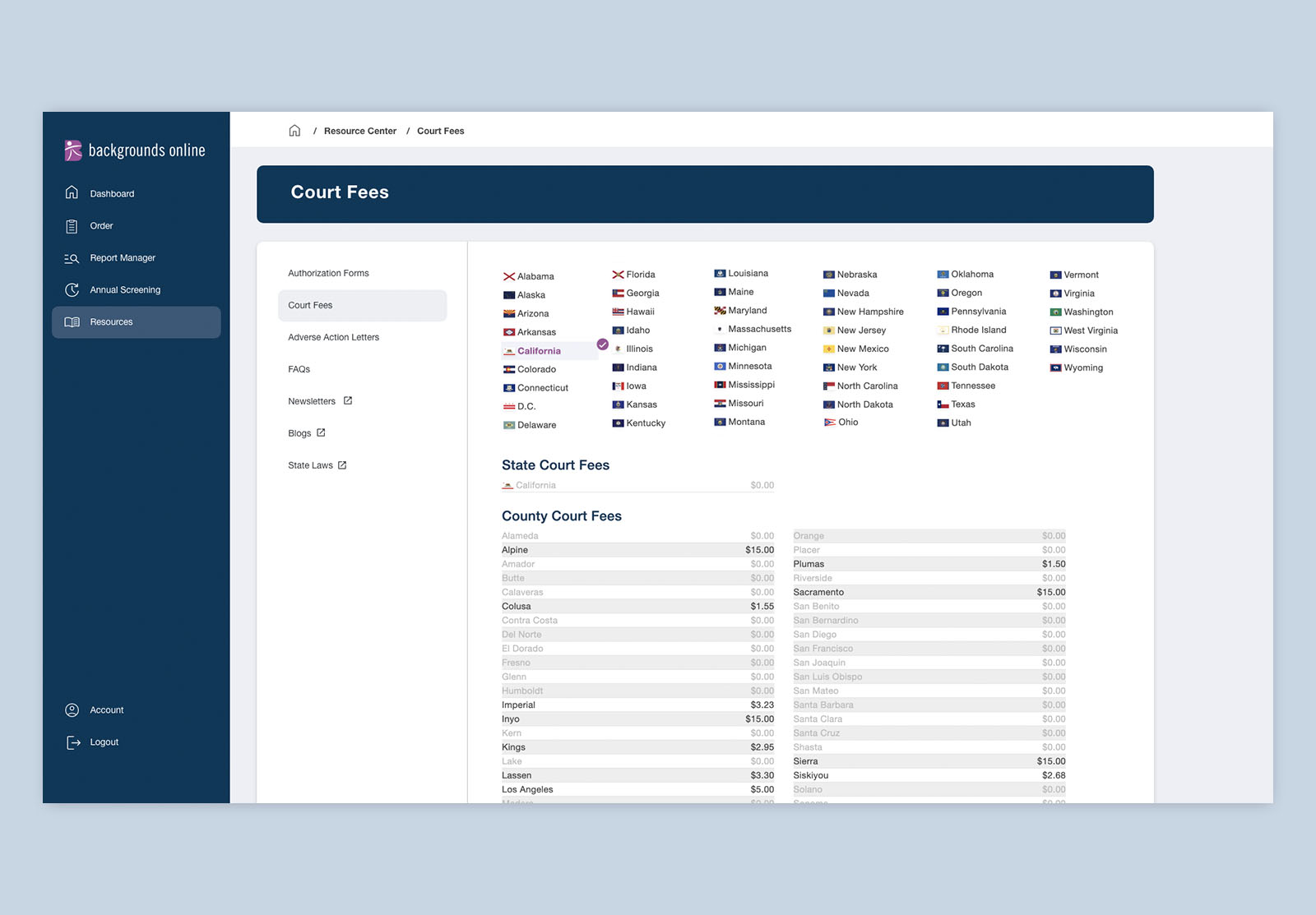Open Newsletters external link icon
The width and height of the screenshot is (1316, 915).
coord(348,401)
